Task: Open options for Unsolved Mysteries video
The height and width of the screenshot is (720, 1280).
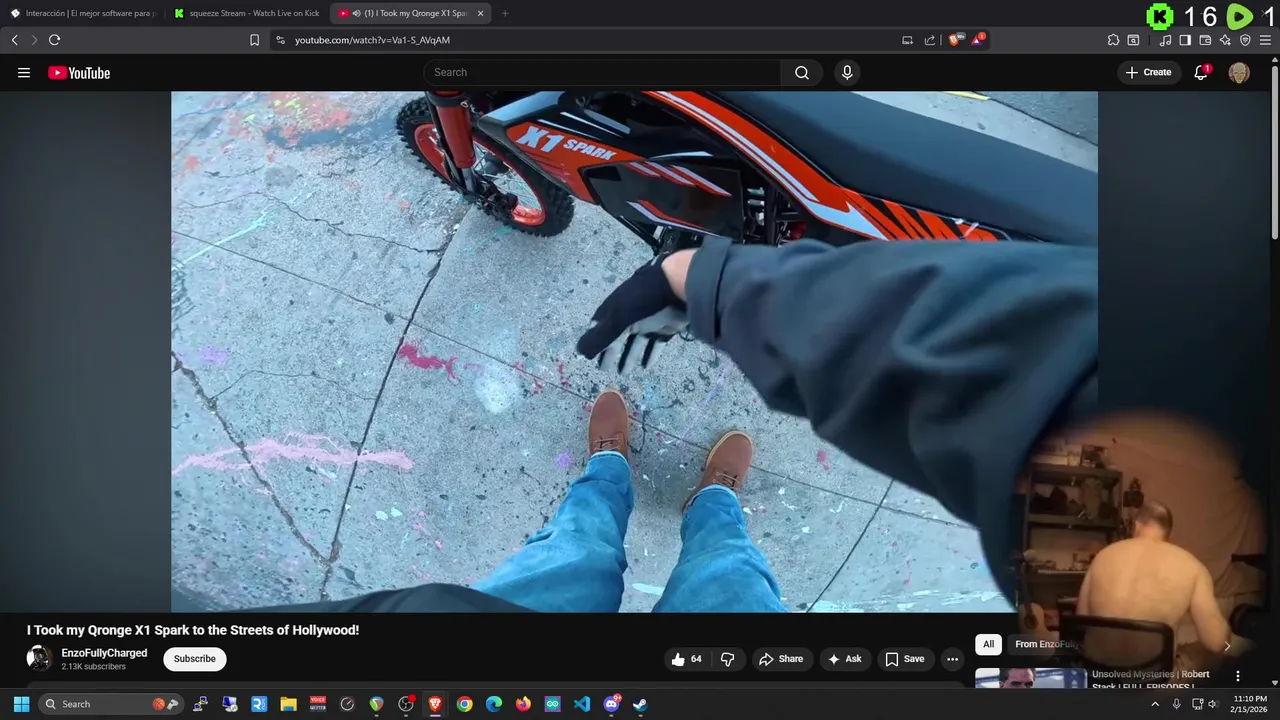Action: [1238, 676]
